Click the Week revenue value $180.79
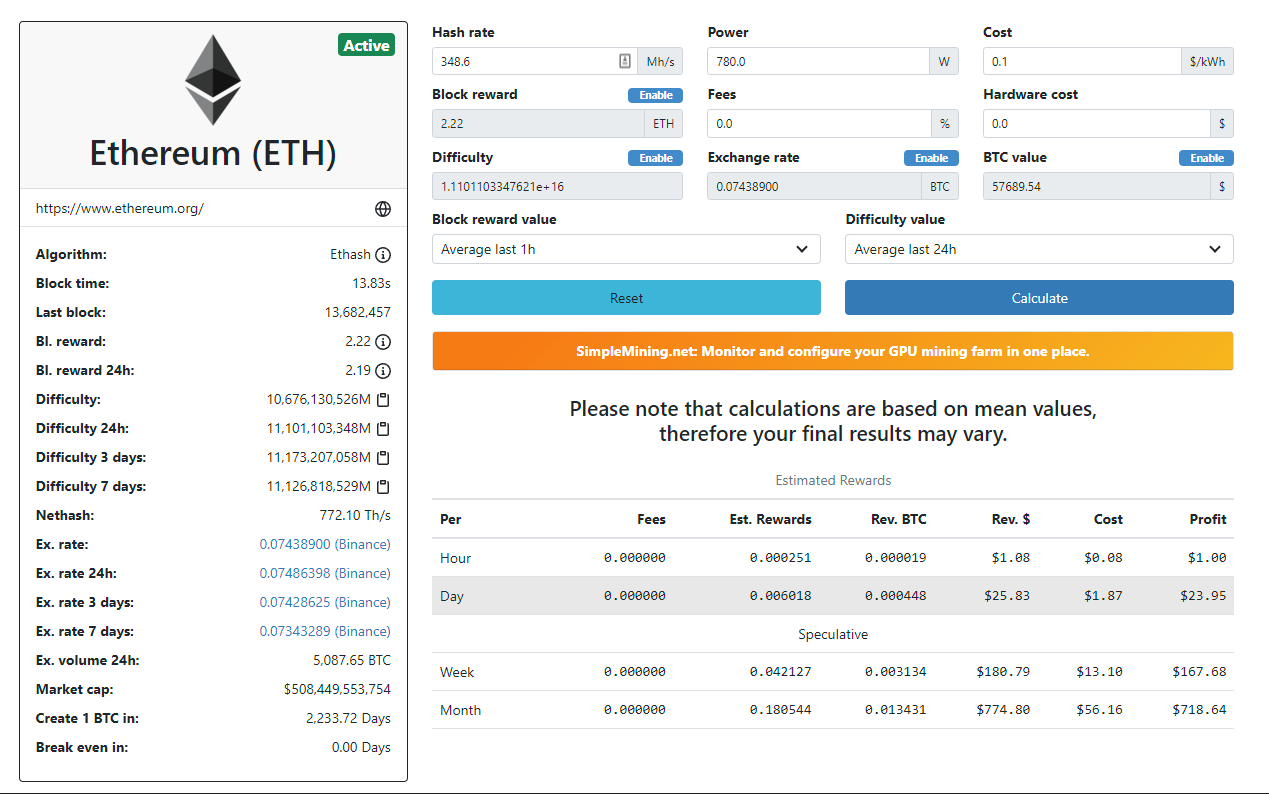The height and width of the screenshot is (794, 1269). point(1003,672)
